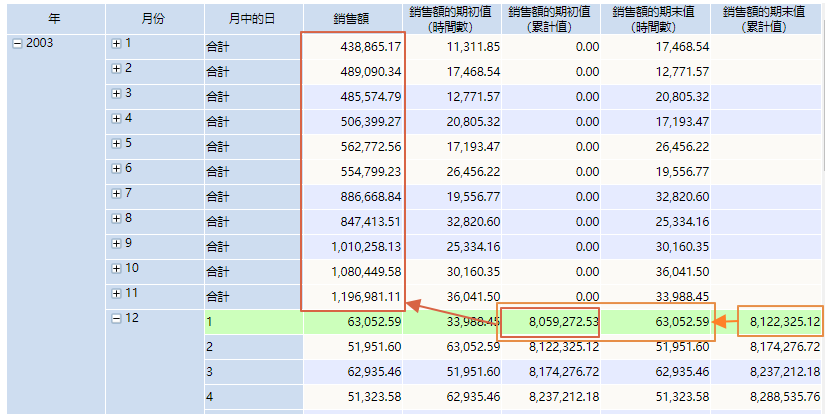Expand month 1 row
825x414 pixels.
pos(117,44)
